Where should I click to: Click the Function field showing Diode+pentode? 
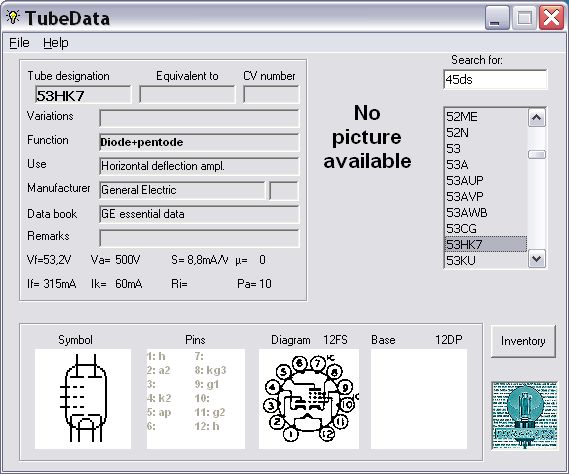[199, 142]
